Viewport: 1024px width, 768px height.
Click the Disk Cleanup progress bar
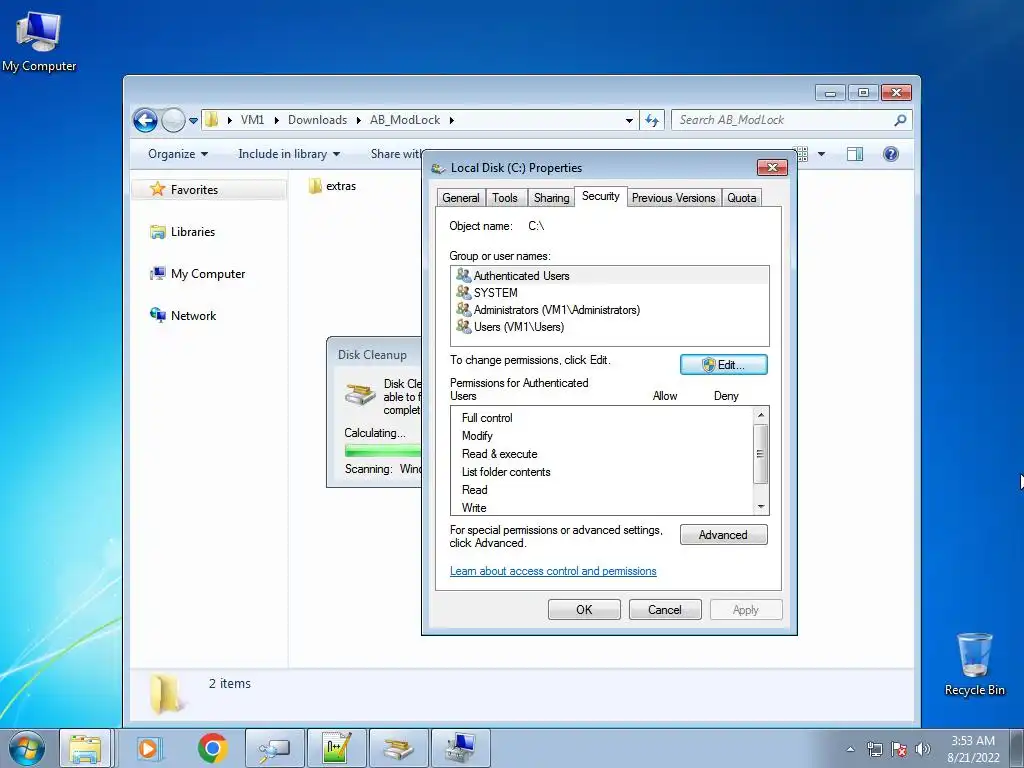[383, 450]
